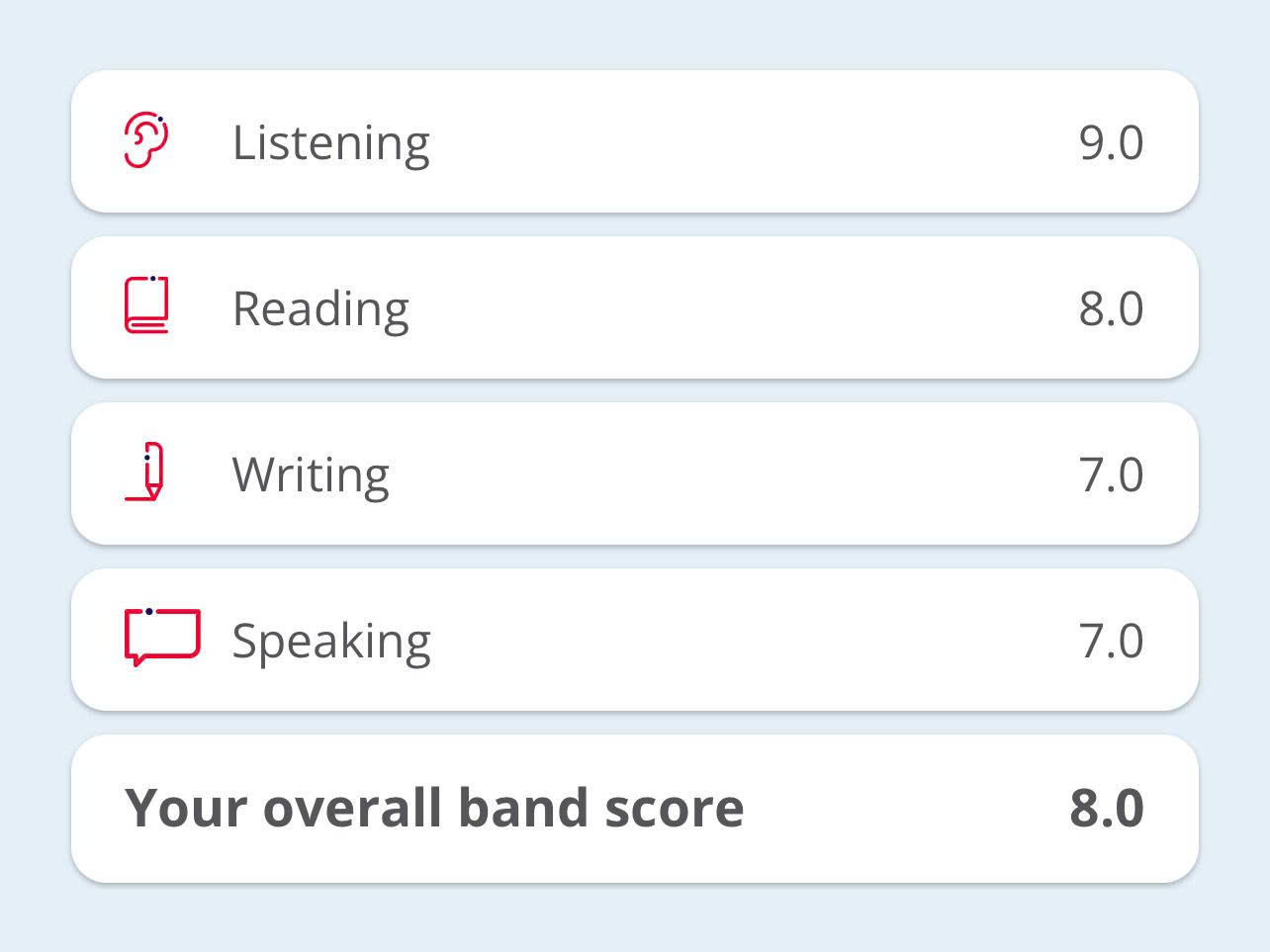Click blank space in overall band card

click(905, 808)
